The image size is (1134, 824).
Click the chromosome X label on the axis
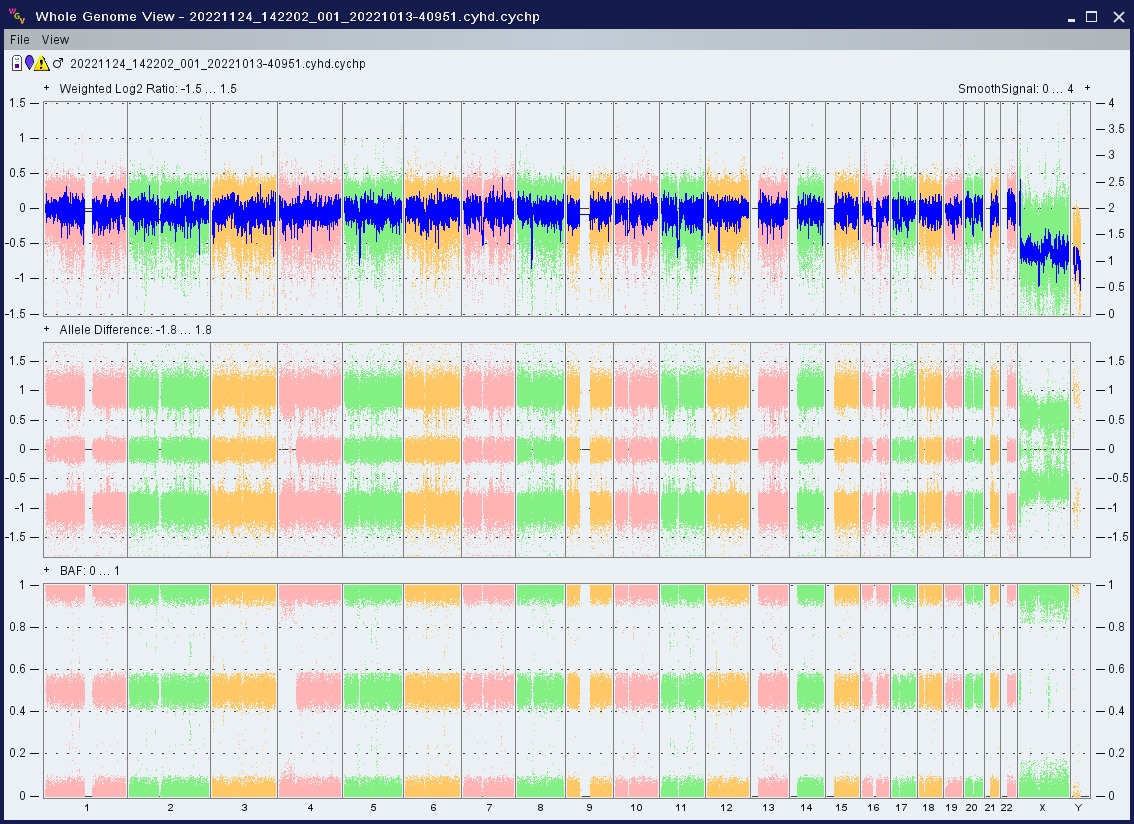click(x=1042, y=807)
